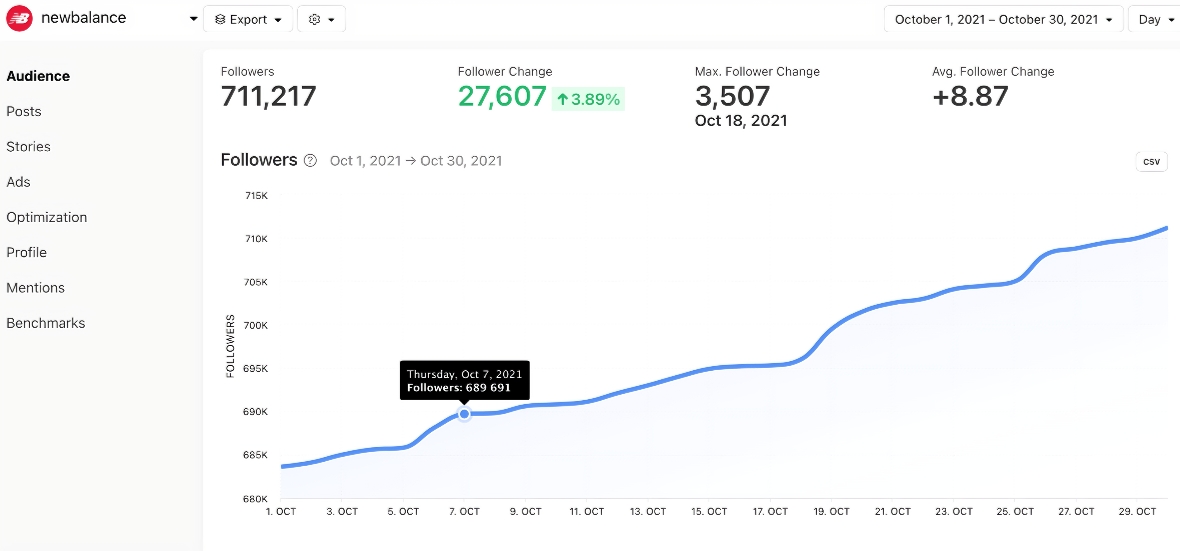
Task: Open the Profile section
Action: click(x=26, y=252)
